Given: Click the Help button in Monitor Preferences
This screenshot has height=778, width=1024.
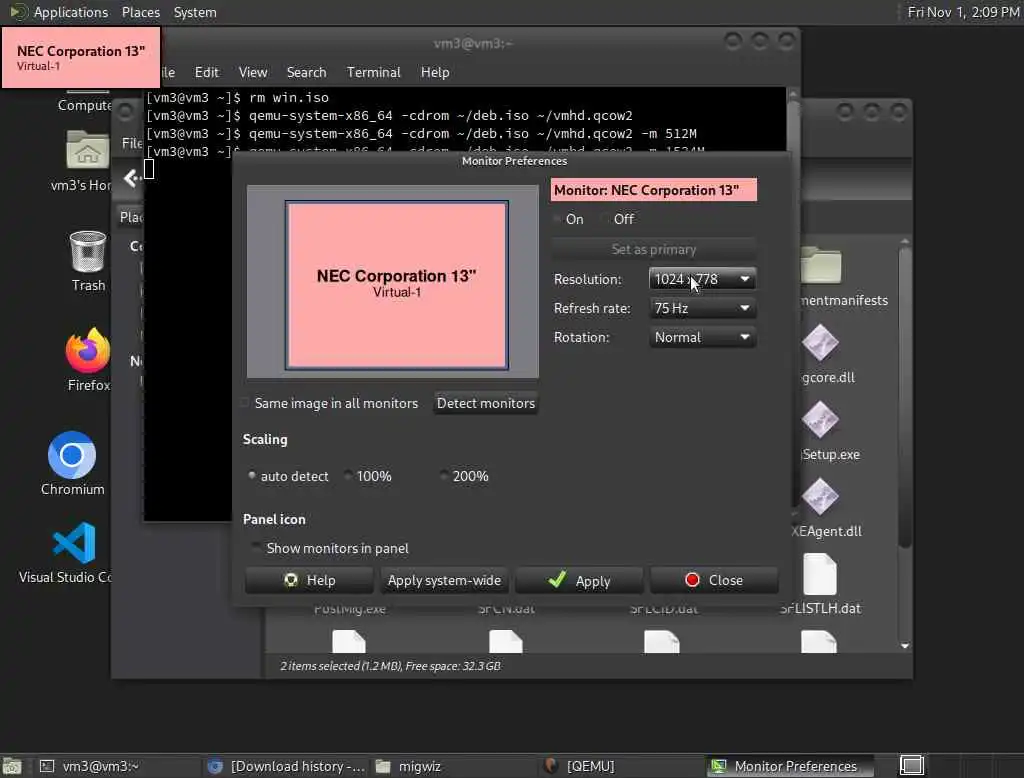Looking at the screenshot, I should [310, 580].
